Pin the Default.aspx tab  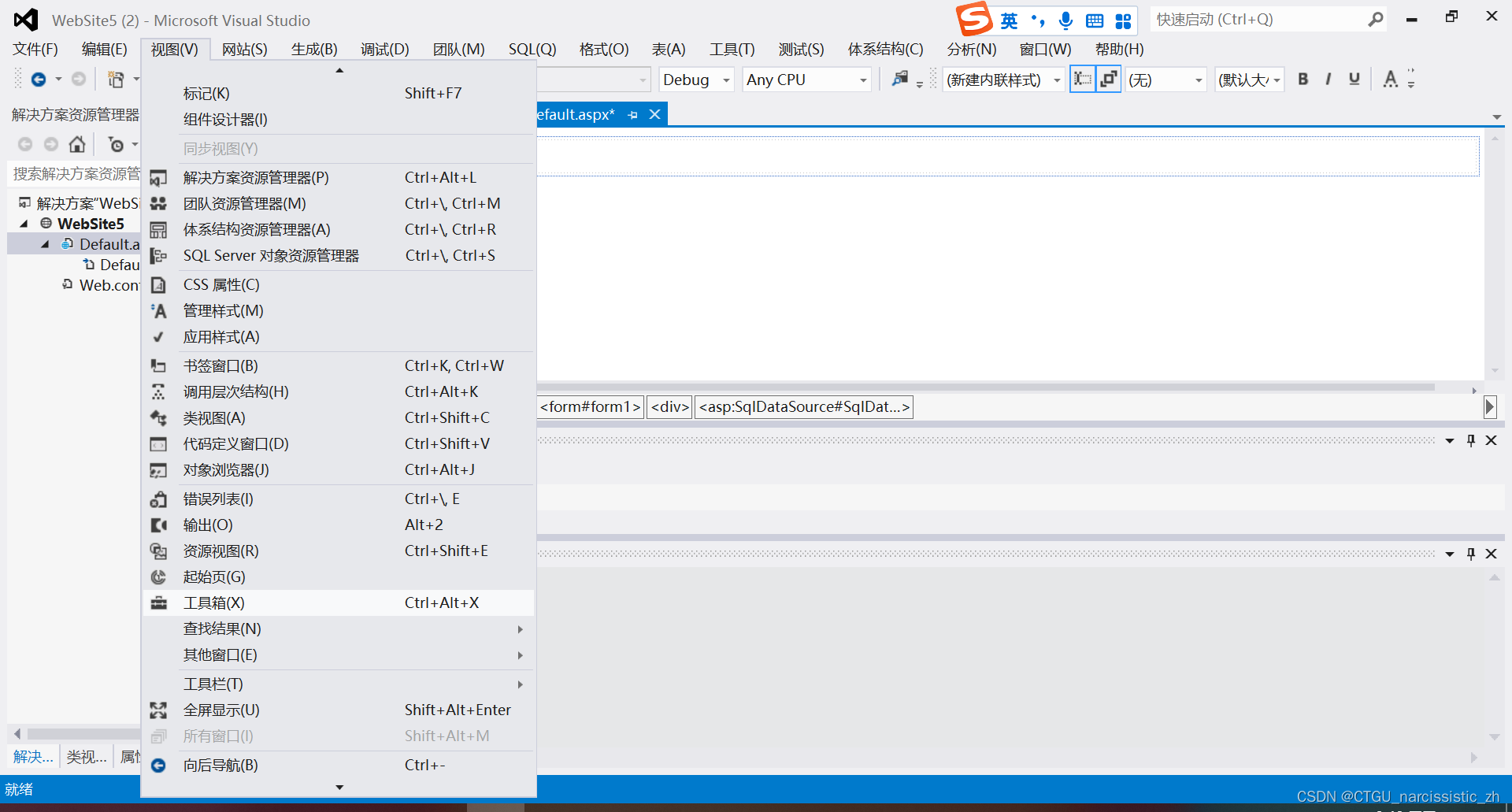coord(633,115)
